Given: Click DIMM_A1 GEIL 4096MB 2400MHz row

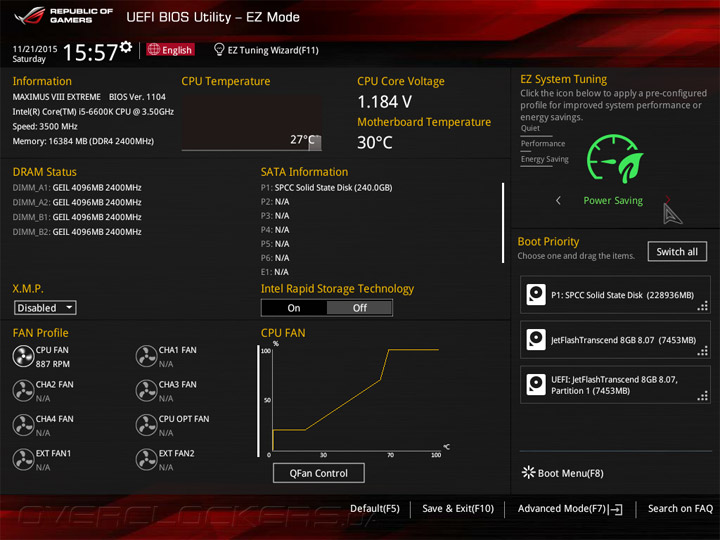Looking at the screenshot, I should tap(77, 187).
